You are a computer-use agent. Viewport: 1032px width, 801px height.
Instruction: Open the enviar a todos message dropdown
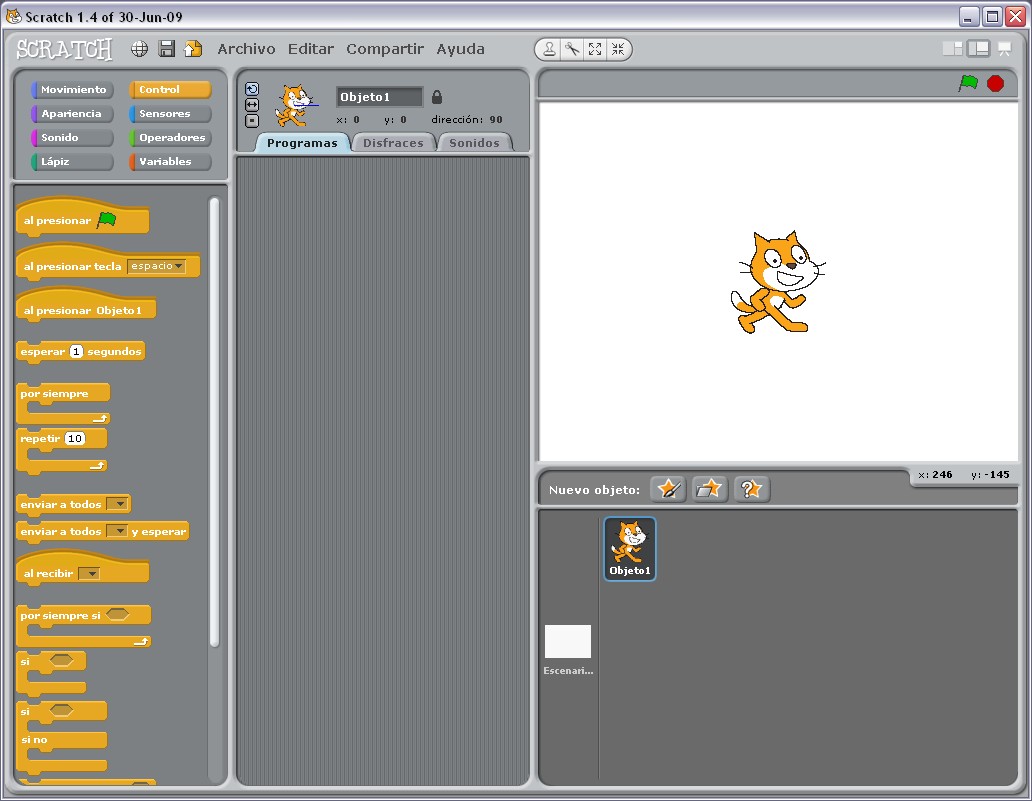117,504
